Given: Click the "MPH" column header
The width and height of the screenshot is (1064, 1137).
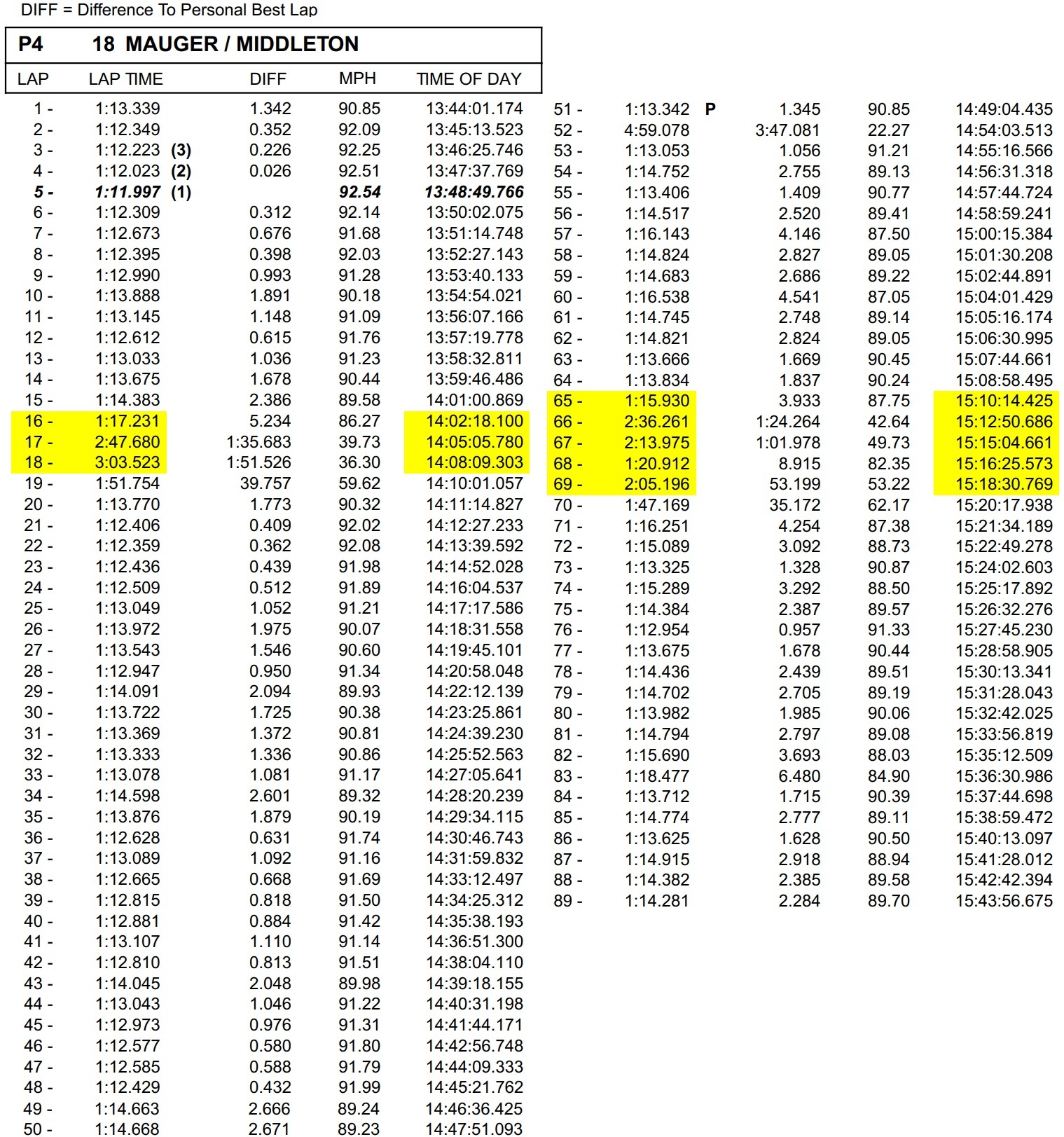Looking at the screenshot, I should pyautogui.click(x=357, y=78).
